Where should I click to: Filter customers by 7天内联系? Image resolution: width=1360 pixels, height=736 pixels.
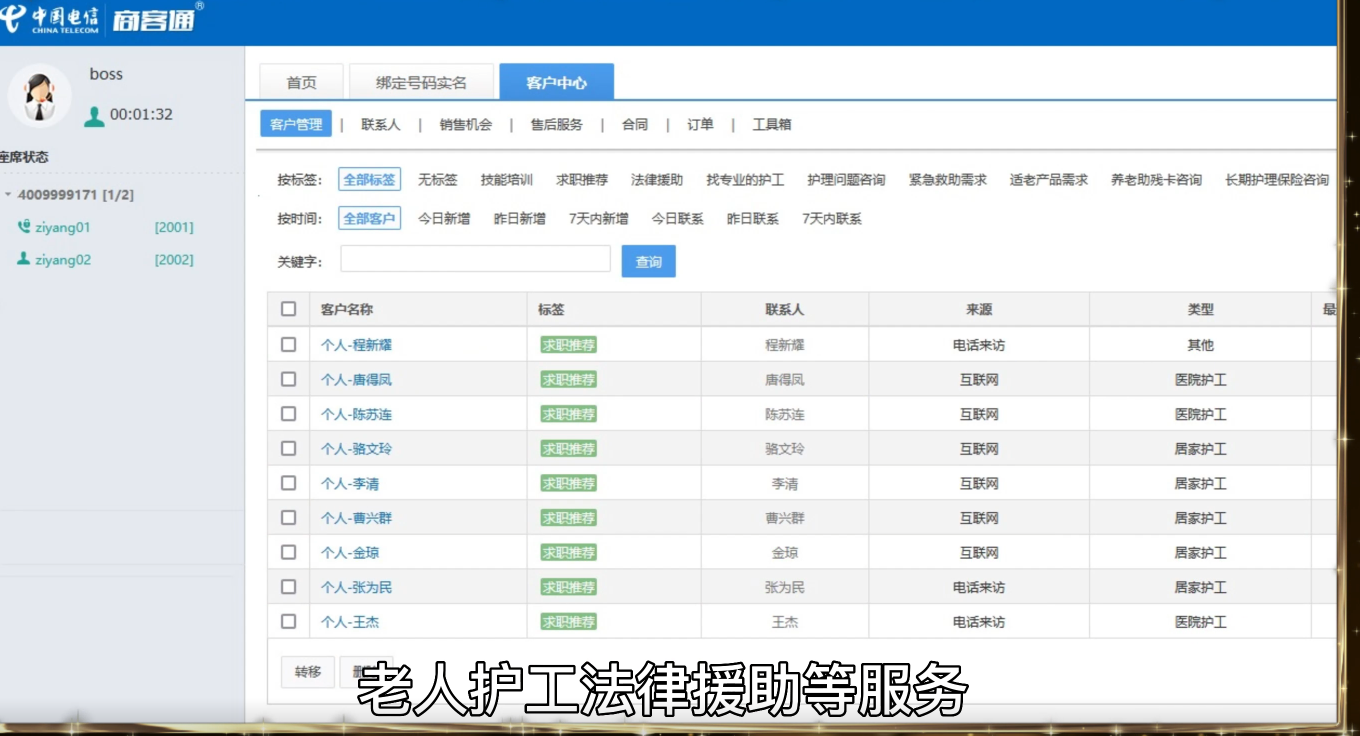832,218
